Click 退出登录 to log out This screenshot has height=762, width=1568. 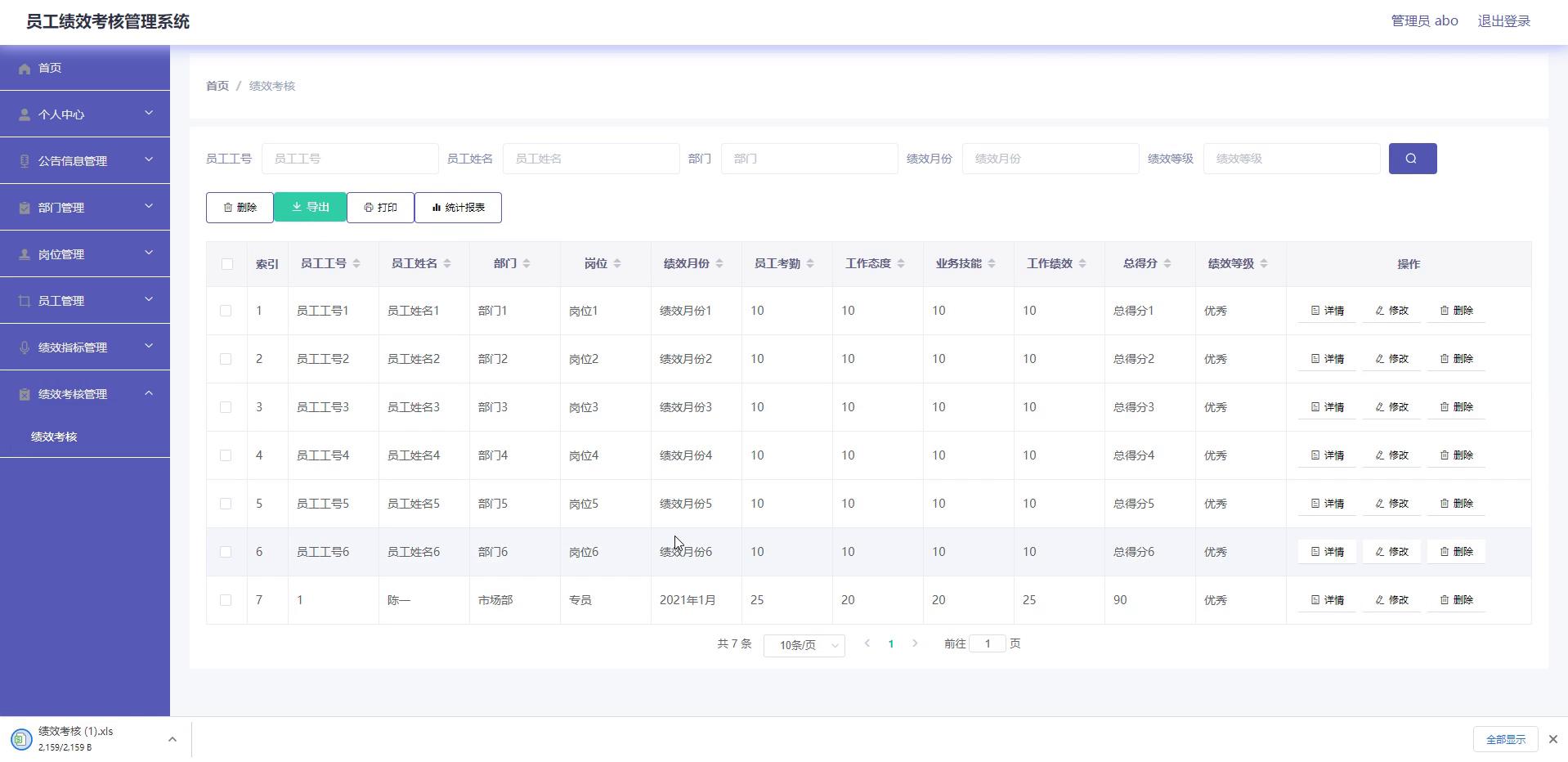pos(1503,21)
